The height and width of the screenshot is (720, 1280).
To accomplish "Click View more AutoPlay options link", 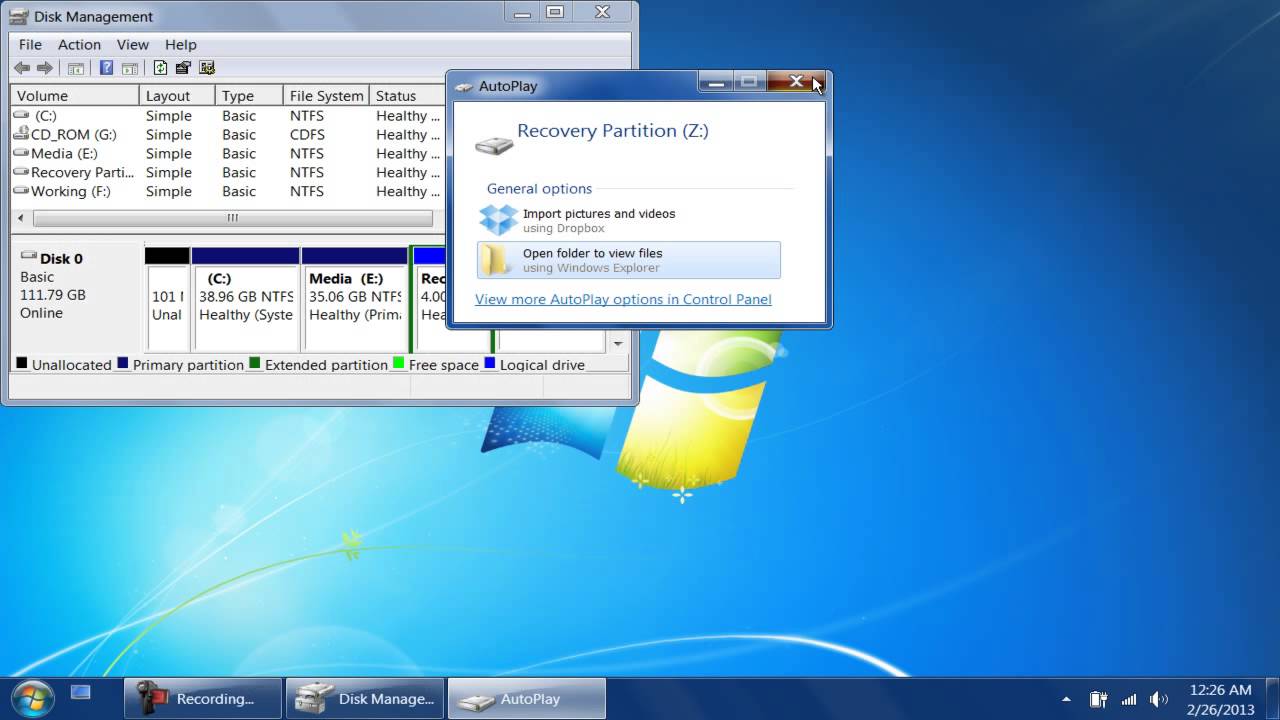I will tap(623, 299).
